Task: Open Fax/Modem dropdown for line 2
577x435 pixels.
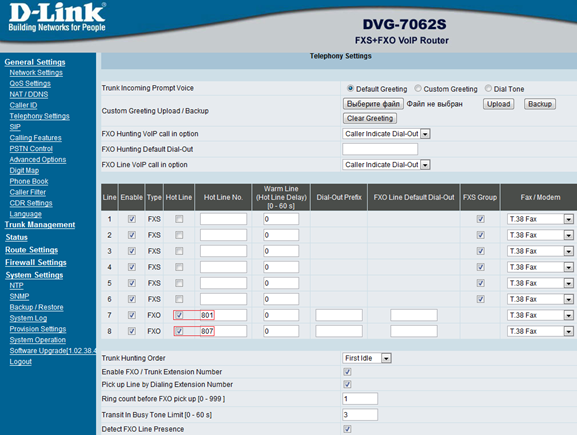Action: click(x=540, y=235)
